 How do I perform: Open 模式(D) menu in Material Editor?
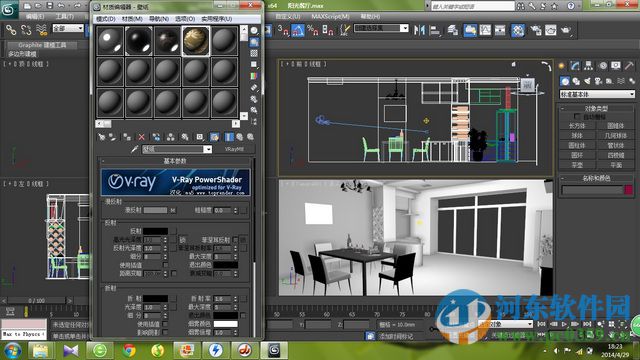pos(106,19)
